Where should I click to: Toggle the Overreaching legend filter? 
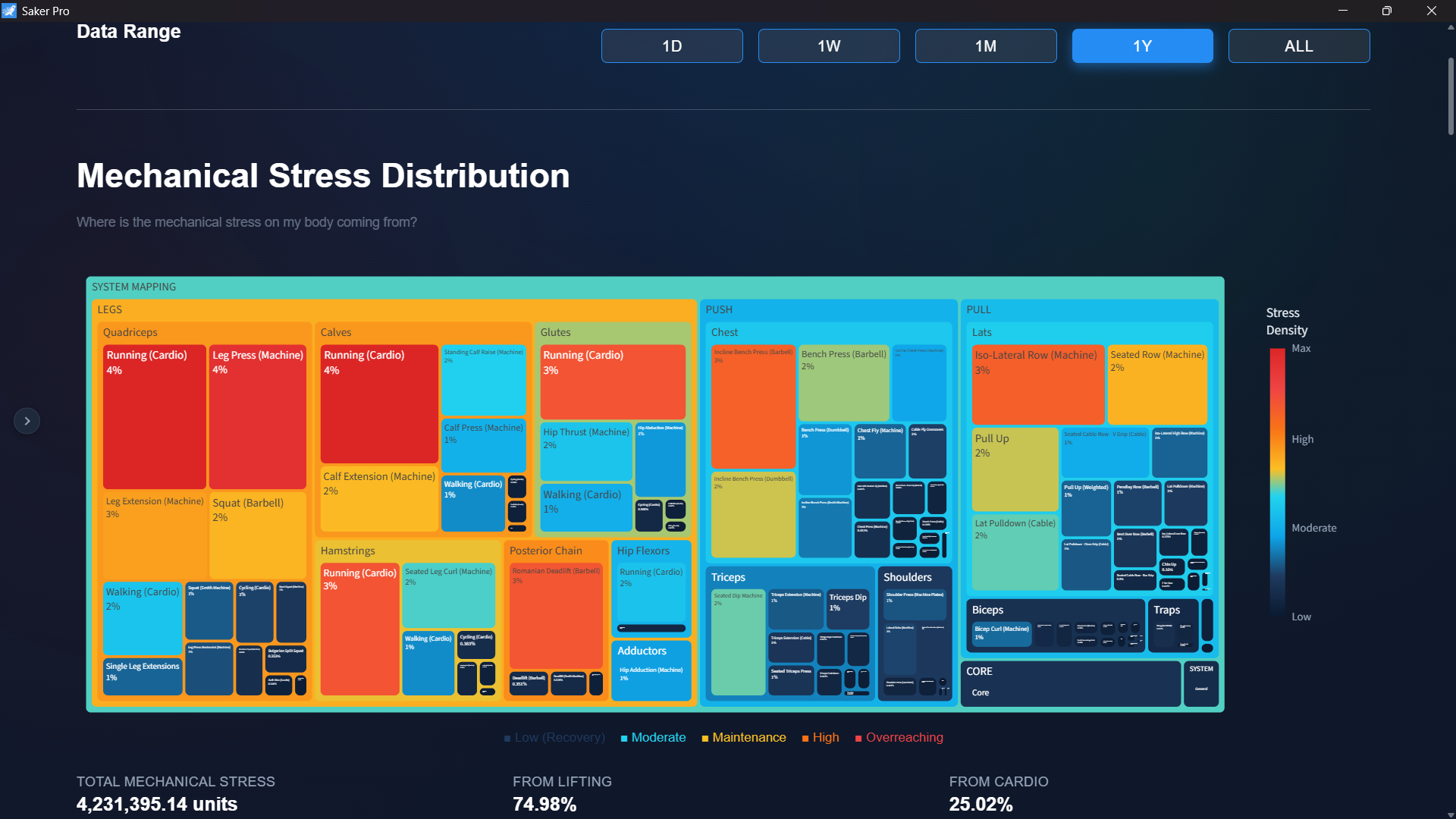point(899,737)
